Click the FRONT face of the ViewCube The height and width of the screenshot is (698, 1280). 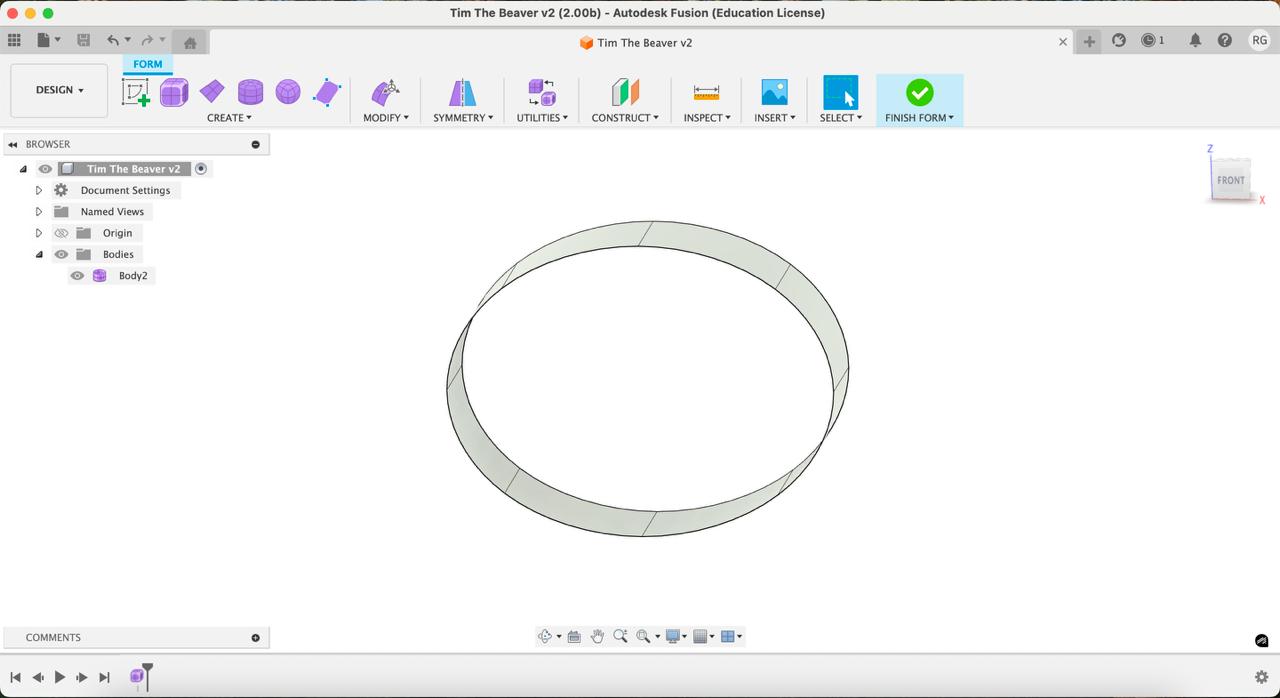1230,181
